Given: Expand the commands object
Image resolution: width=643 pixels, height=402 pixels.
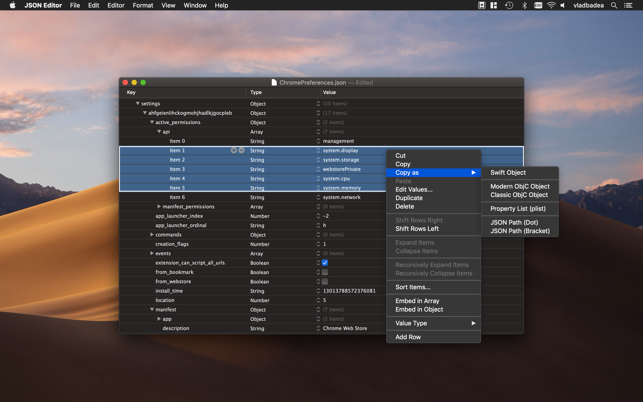Looking at the screenshot, I should click(x=152, y=235).
